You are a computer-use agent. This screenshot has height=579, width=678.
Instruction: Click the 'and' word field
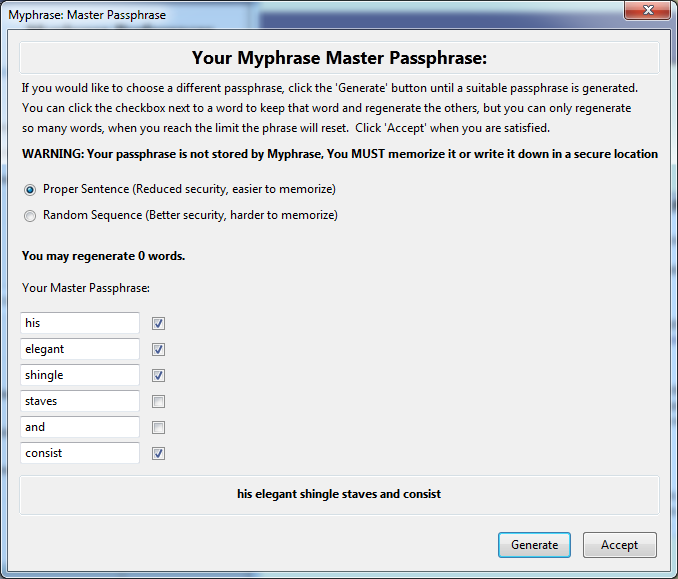click(80, 427)
